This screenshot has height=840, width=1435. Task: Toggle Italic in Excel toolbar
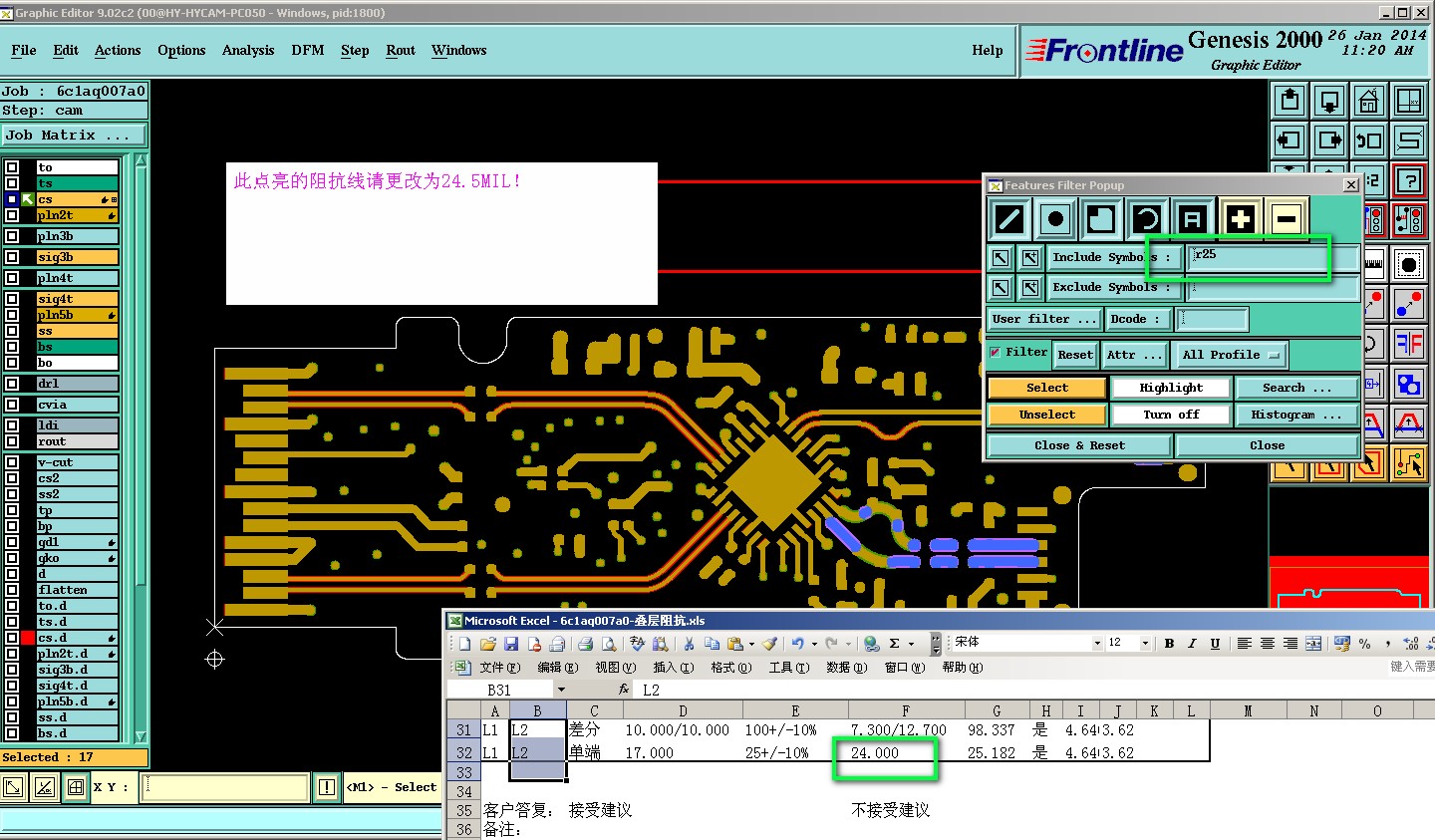[x=1192, y=644]
